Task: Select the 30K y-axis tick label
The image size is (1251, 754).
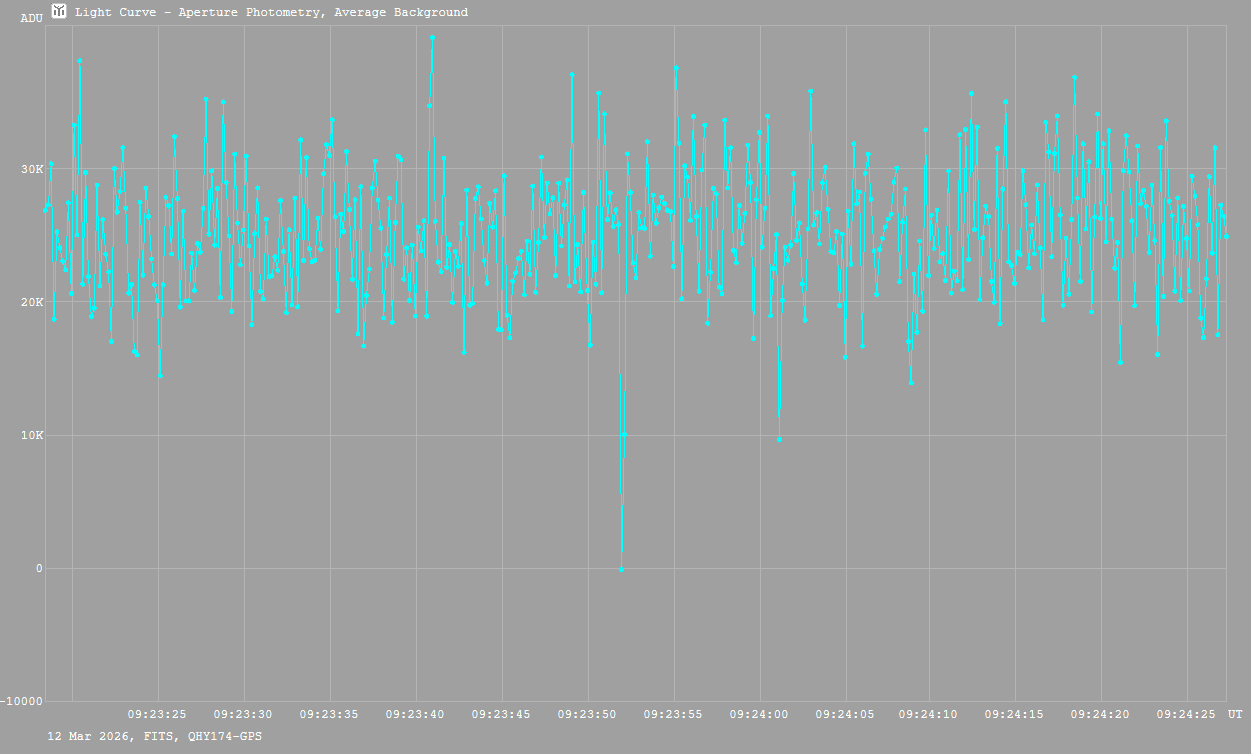Action: click(32, 169)
